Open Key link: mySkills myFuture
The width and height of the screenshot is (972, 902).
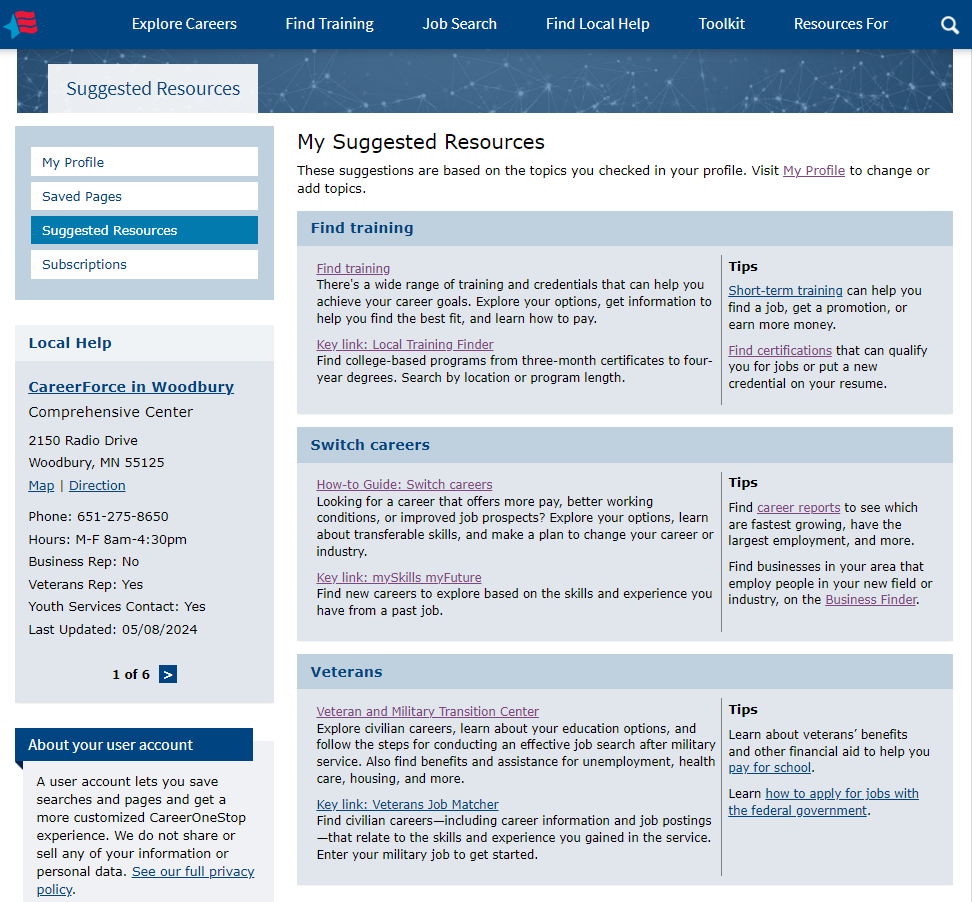(399, 578)
